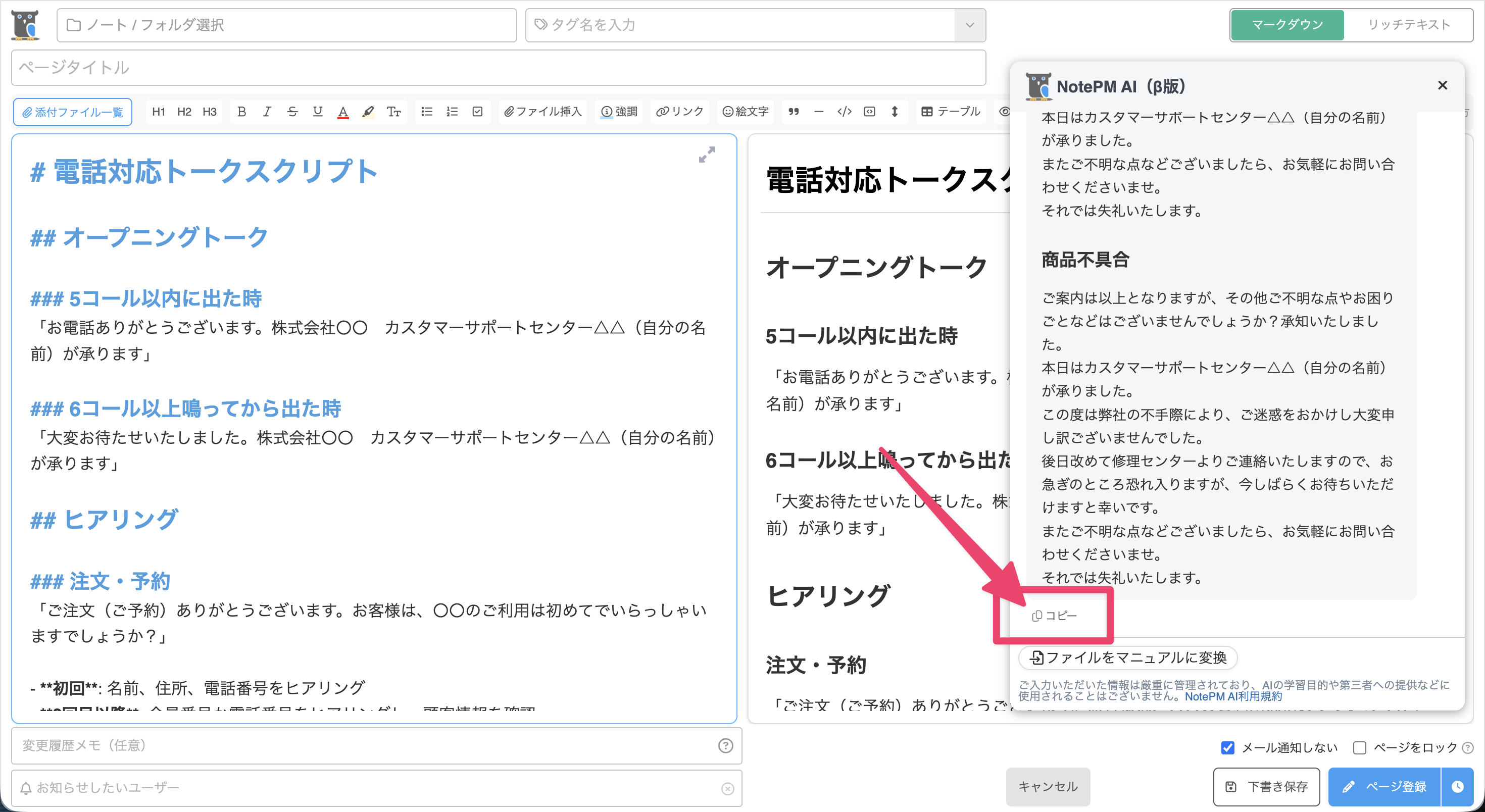This screenshot has height=812, width=1485.
Task: Open the tag name dropdown arrow
Action: pyautogui.click(x=970, y=25)
